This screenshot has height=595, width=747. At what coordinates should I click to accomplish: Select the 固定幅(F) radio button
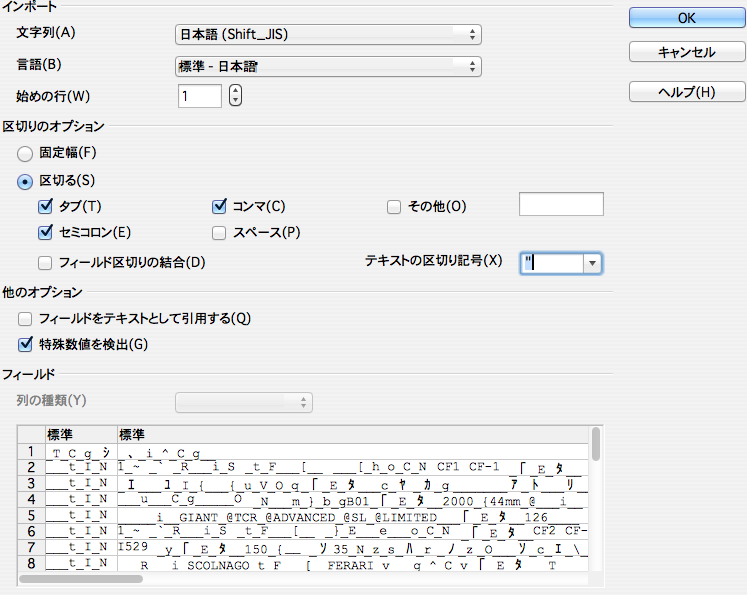25,153
